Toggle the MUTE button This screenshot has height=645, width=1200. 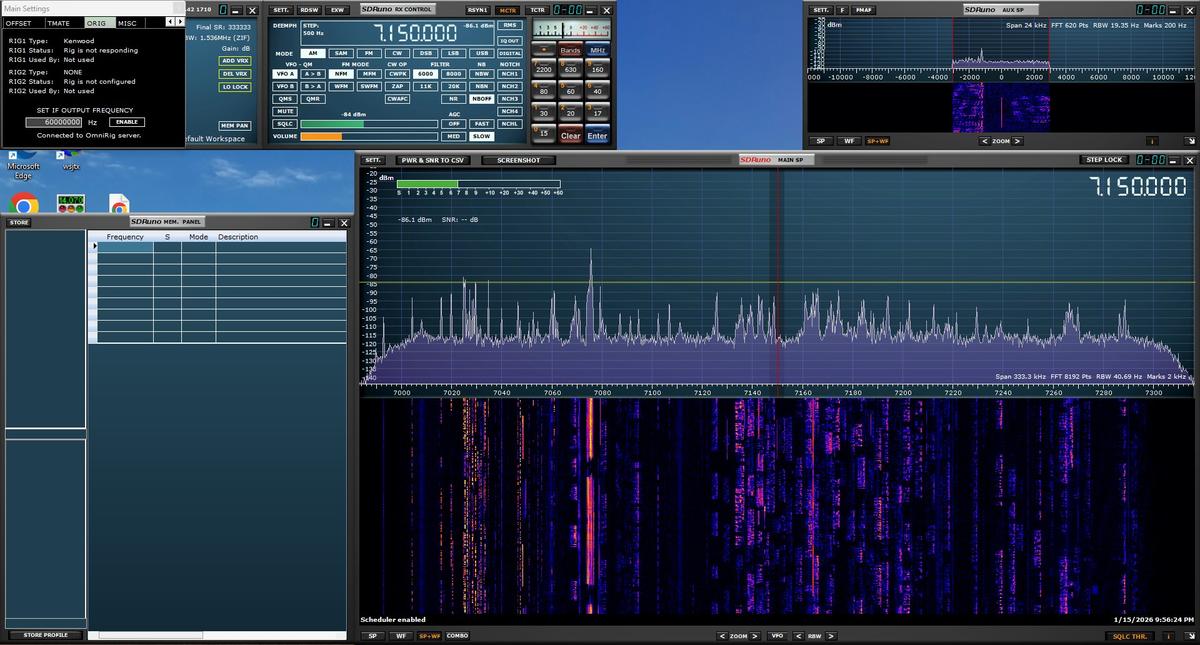285,111
